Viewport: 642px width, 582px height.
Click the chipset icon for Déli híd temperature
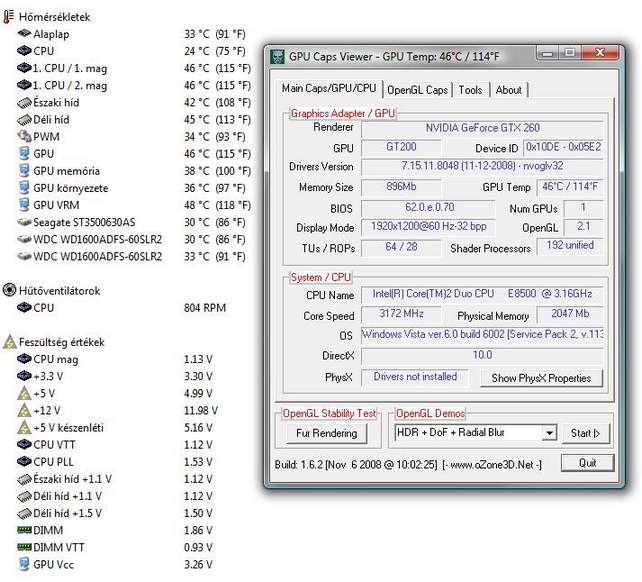click(x=24, y=119)
